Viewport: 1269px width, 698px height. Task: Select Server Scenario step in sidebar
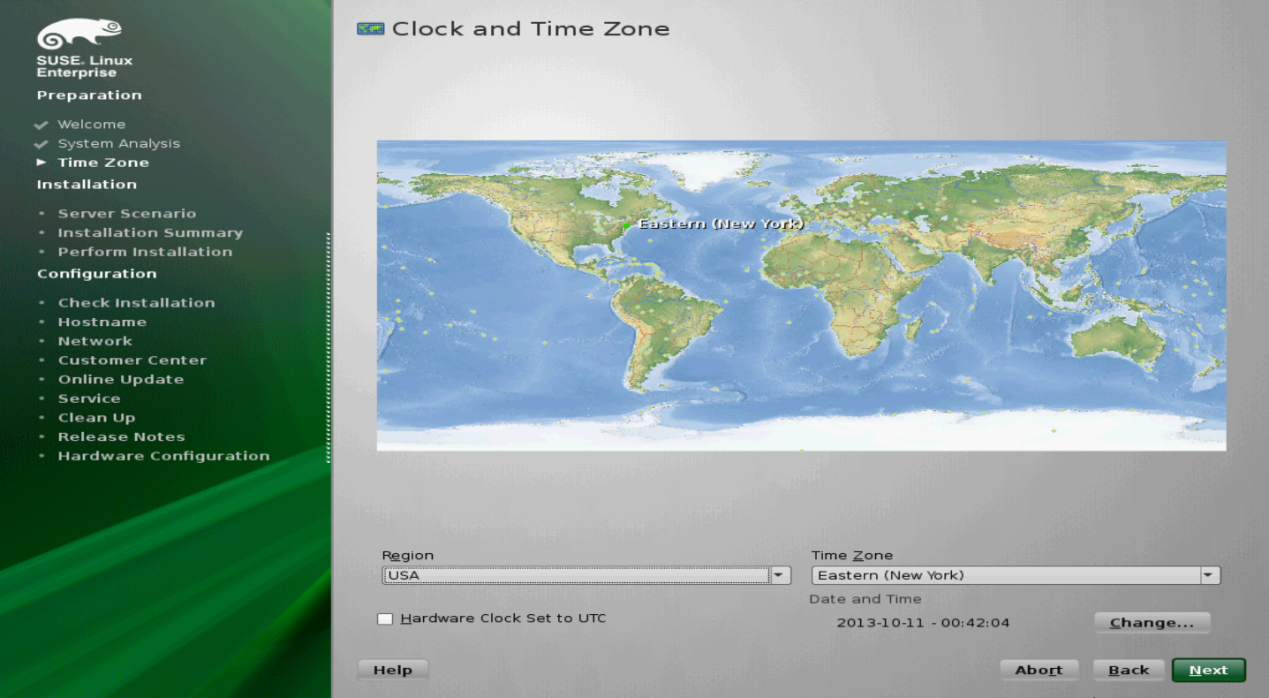(127, 213)
